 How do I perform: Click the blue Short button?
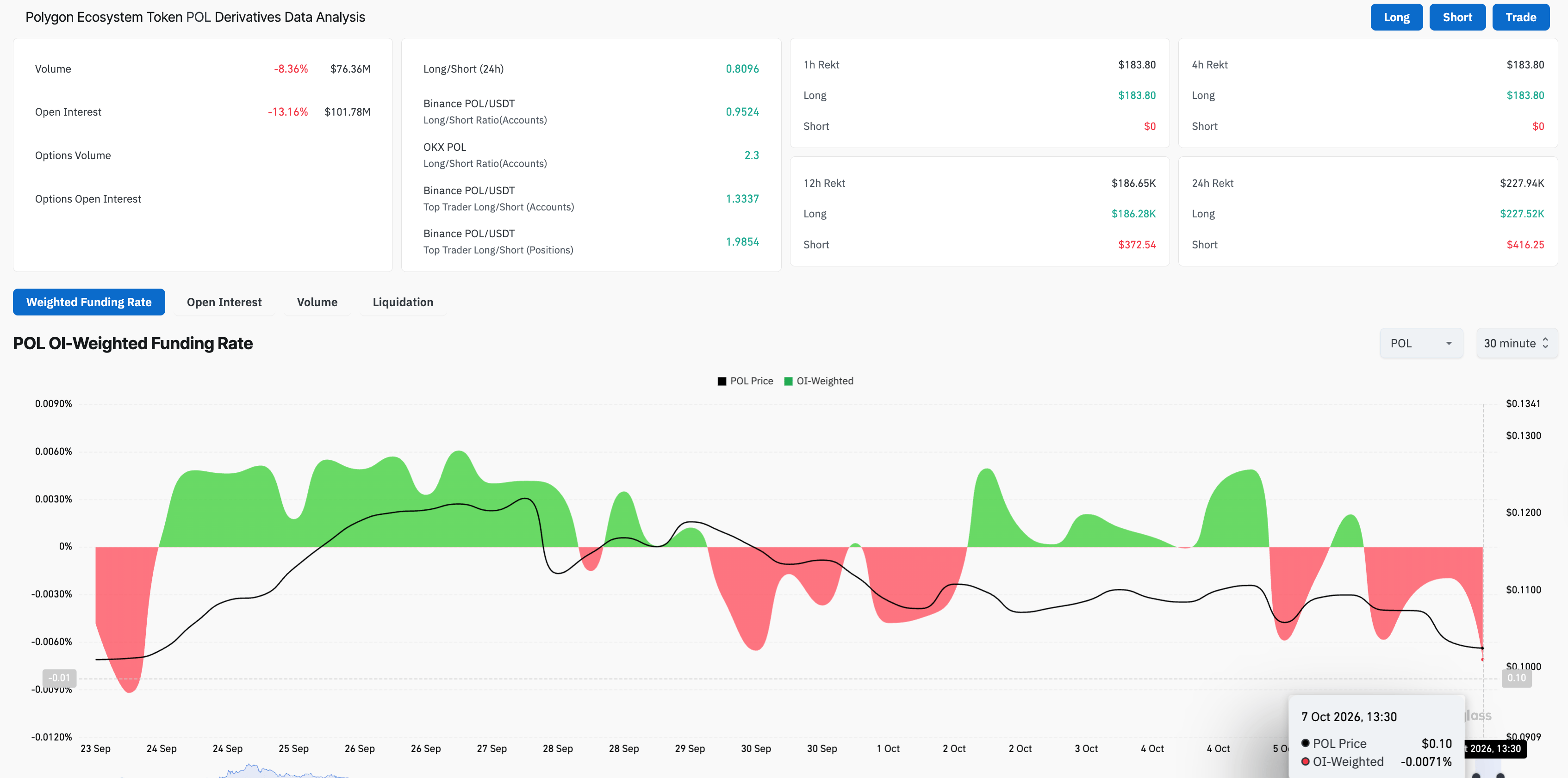click(1457, 17)
